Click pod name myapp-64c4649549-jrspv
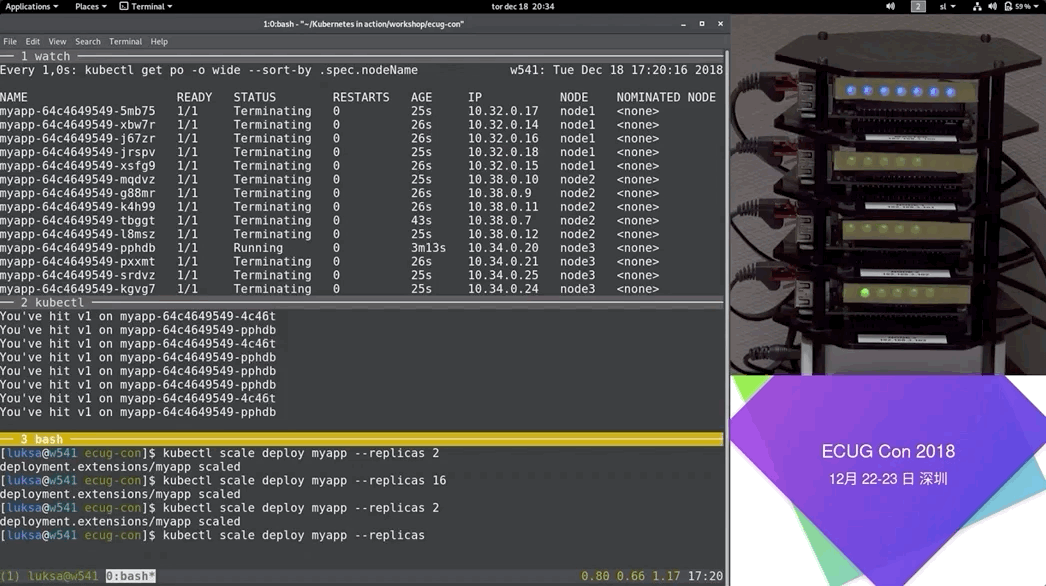 tap(77, 152)
